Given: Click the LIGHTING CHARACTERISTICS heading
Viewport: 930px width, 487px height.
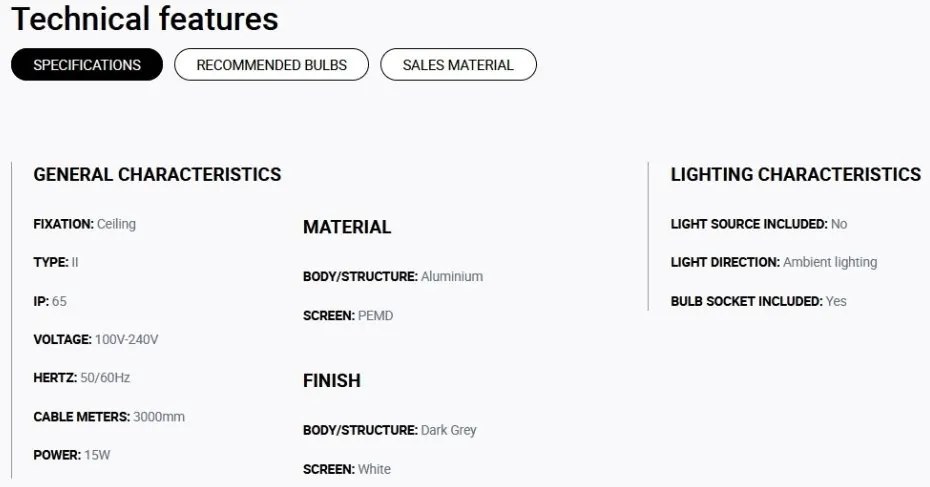Looking at the screenshot, I should 795,174.
